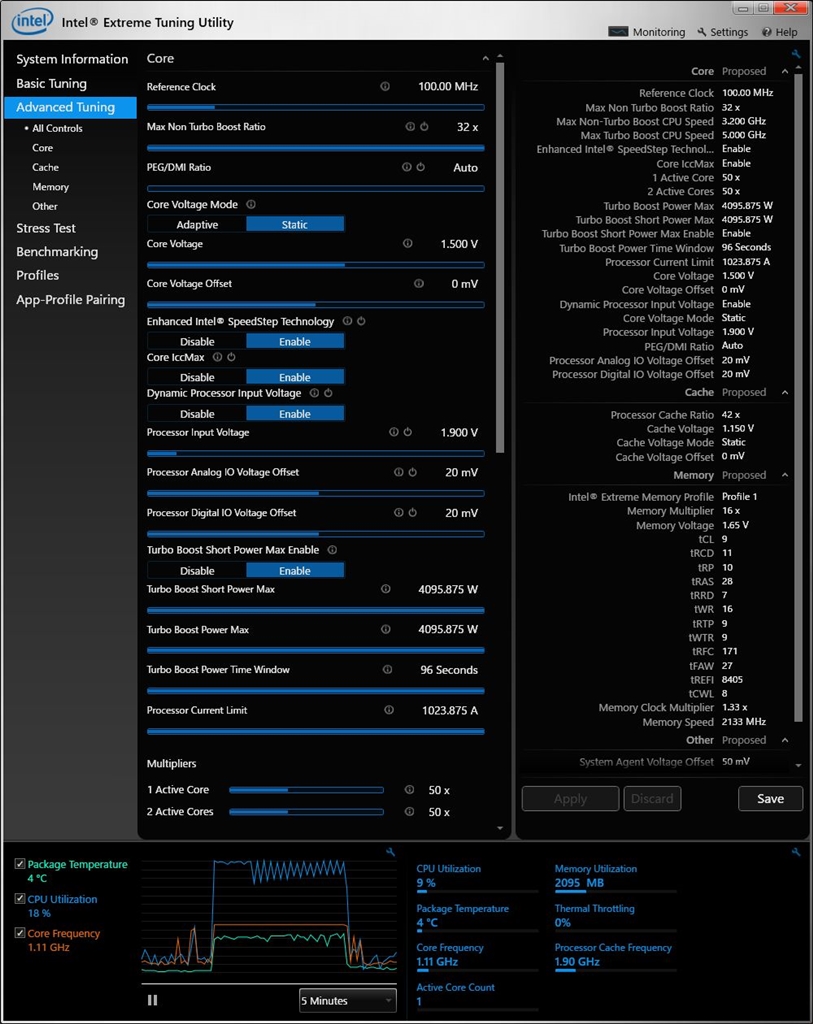
Task: Open the 5 Minutes time range dropdown
Action: 347,1000
